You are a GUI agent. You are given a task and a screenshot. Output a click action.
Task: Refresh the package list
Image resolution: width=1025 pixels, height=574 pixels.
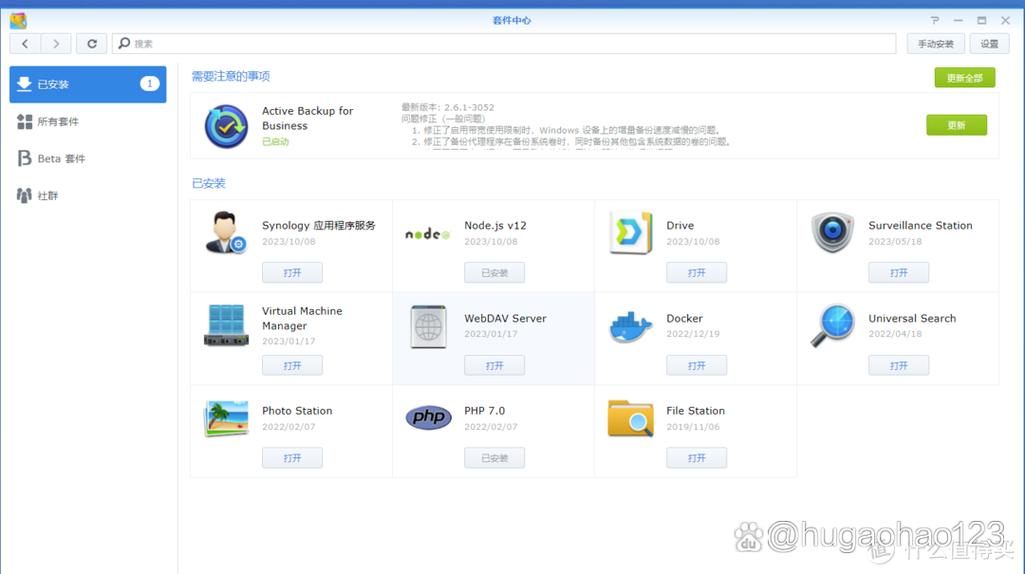coord(92,44)
